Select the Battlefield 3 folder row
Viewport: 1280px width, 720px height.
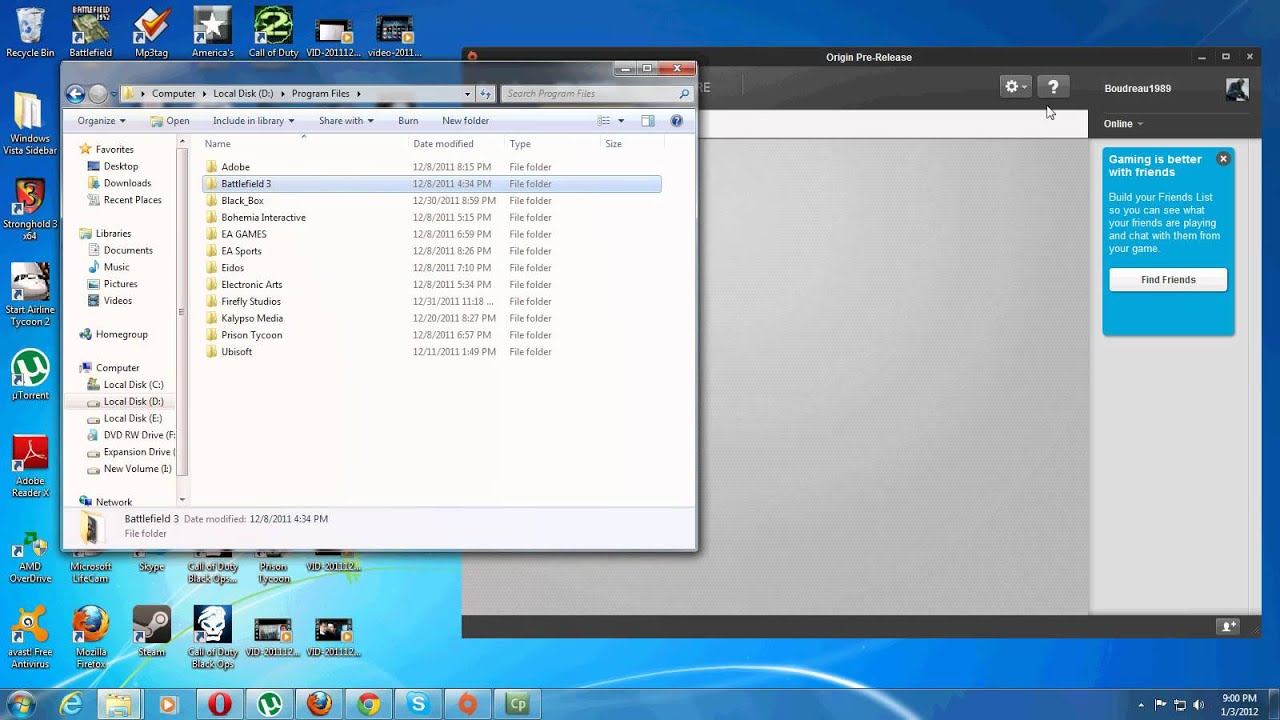point(431,184)
